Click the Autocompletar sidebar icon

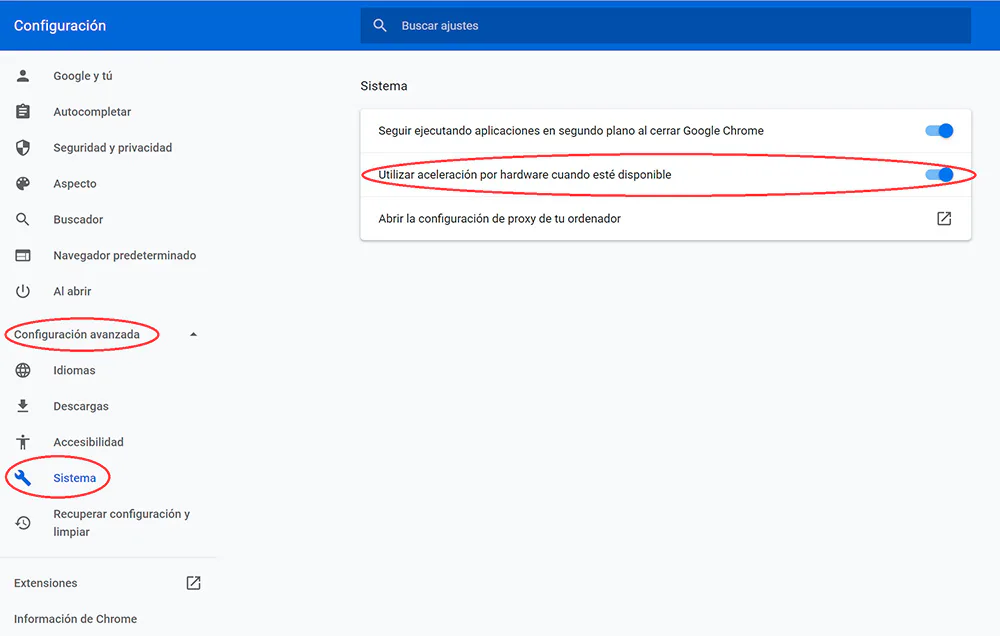click(x=22, y=111)
